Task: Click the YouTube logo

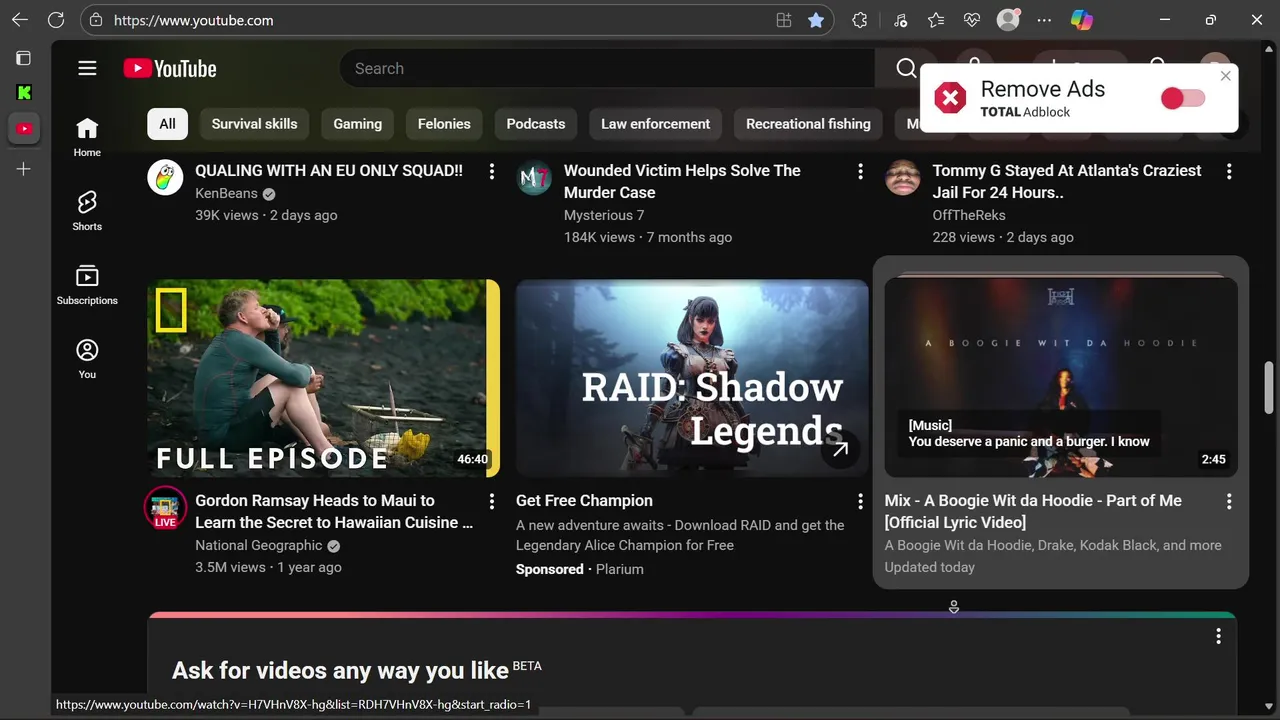Action: click(x=170, y=68)
